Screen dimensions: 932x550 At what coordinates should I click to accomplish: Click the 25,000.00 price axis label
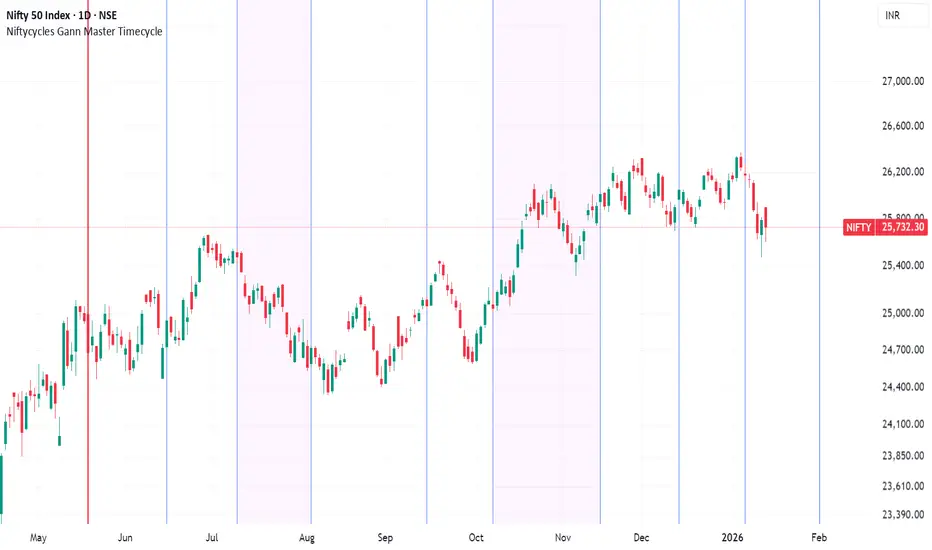point(903,313)
